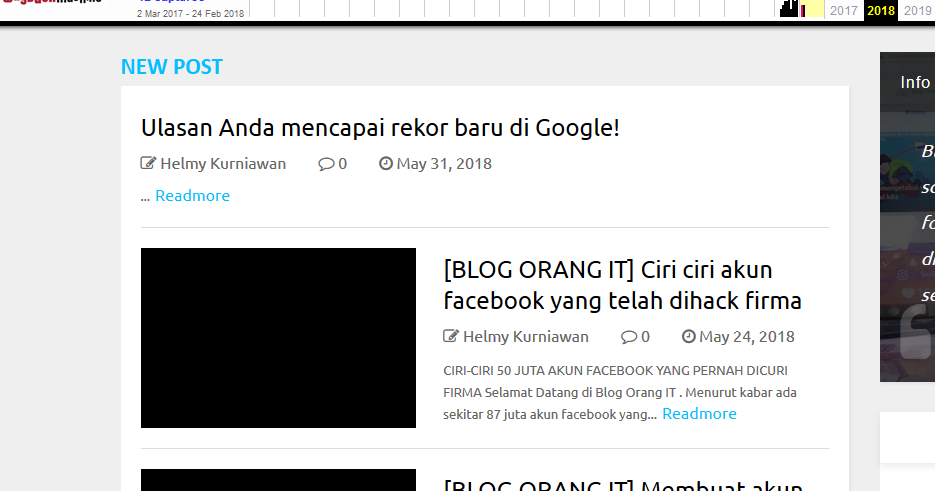Click the comment bubble icon on the May 24 post

pos(629,336)
